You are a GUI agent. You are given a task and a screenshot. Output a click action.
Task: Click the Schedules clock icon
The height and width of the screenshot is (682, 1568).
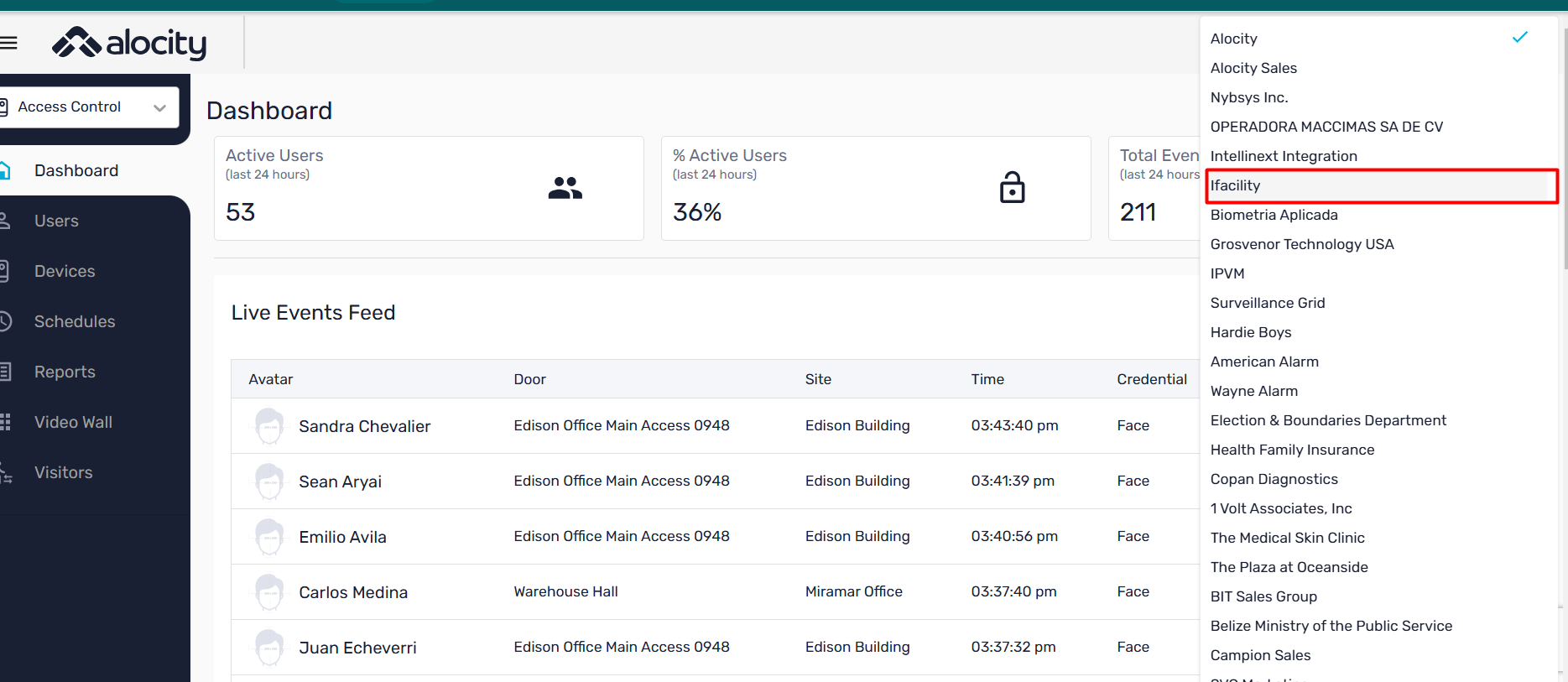pos(5,321)
